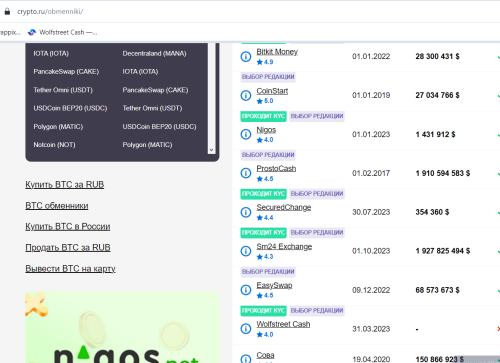The width and height of the screenshot is (500, 363).
Task: Click info icon beside SecuredChange
Action: point(246,212)
